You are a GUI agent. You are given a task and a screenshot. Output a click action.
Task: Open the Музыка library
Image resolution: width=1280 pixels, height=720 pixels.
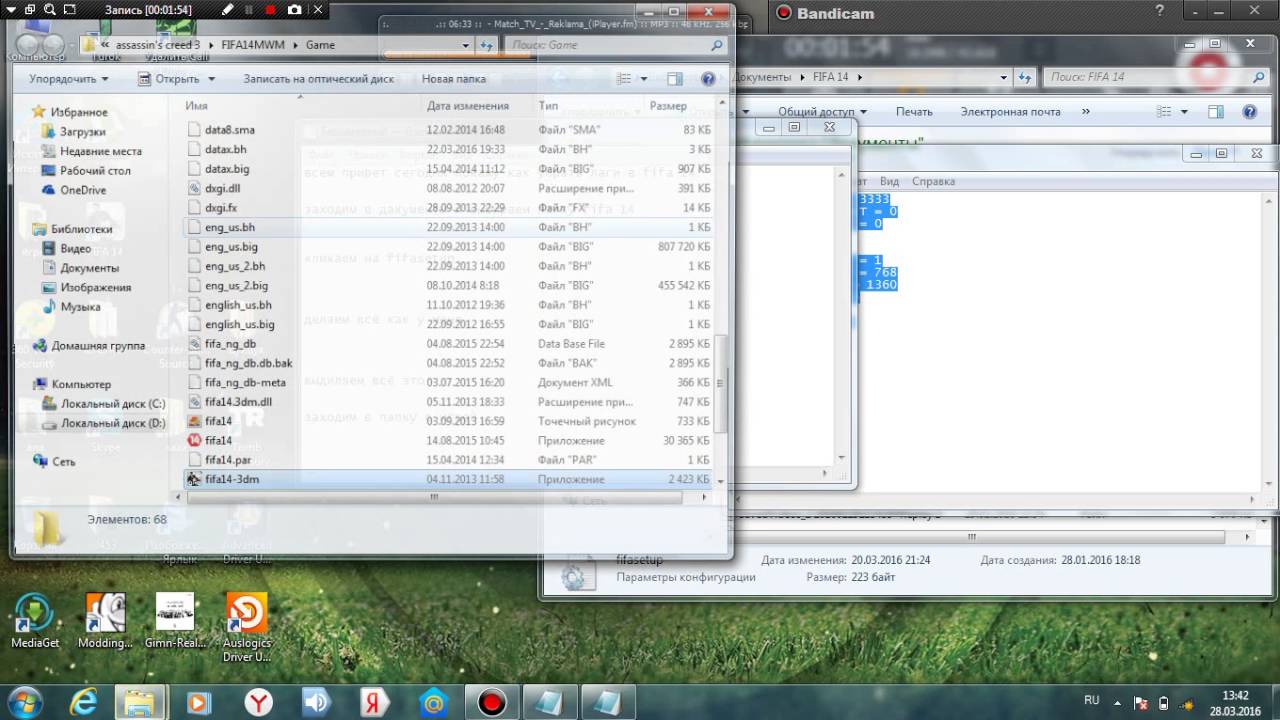coord(80,307)
